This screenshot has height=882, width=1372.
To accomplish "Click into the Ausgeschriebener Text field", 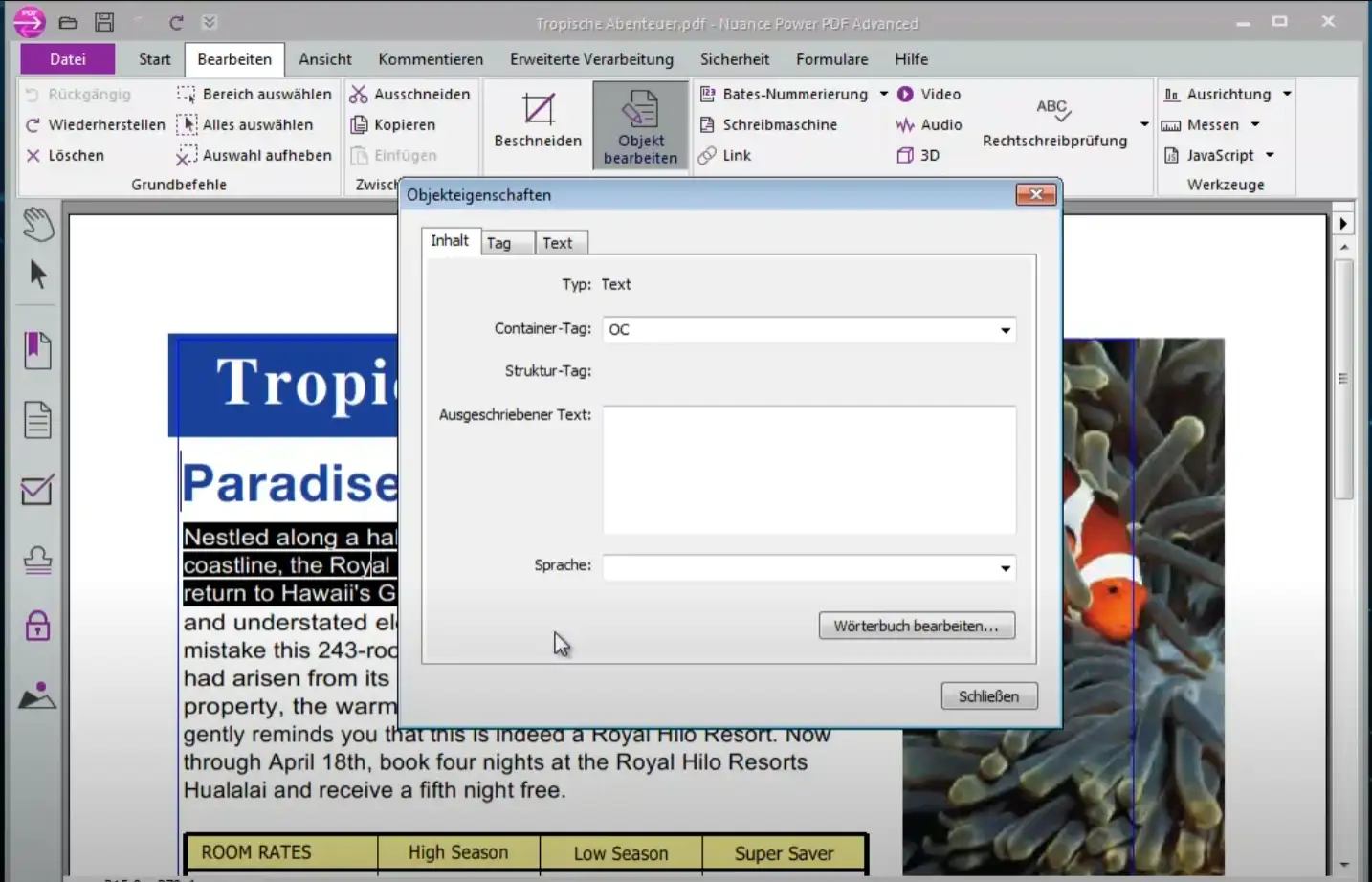I will [x=808, y=470].
